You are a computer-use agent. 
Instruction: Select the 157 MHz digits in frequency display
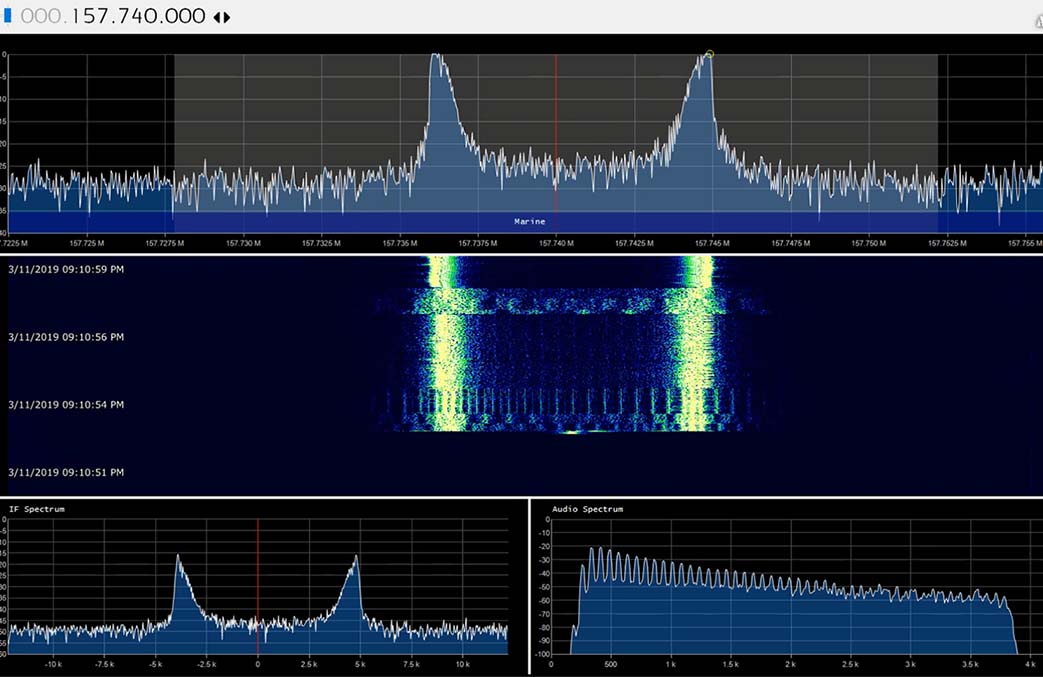coord(90,16)
